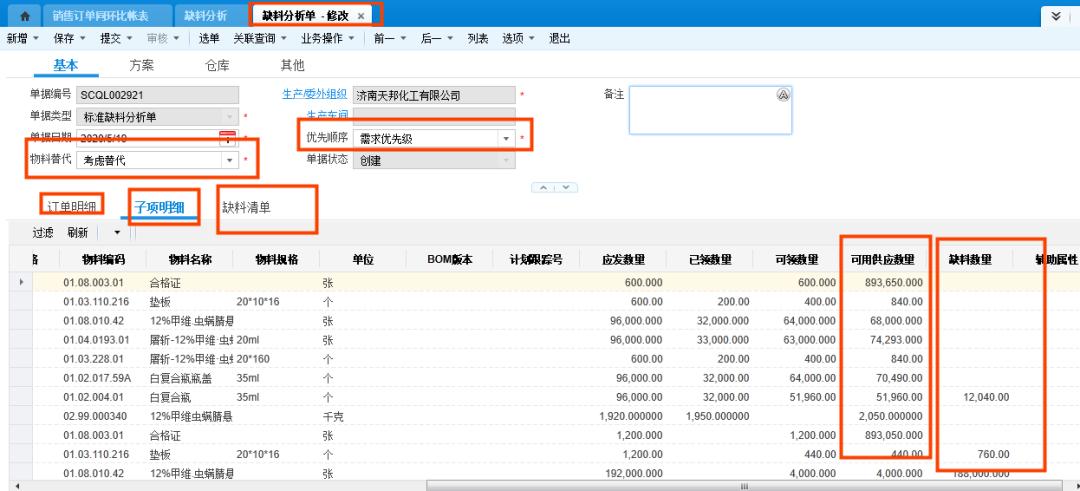Open the calendar picker for 单据日期
Screen dimensions: 1080x491
coord(228,138)
